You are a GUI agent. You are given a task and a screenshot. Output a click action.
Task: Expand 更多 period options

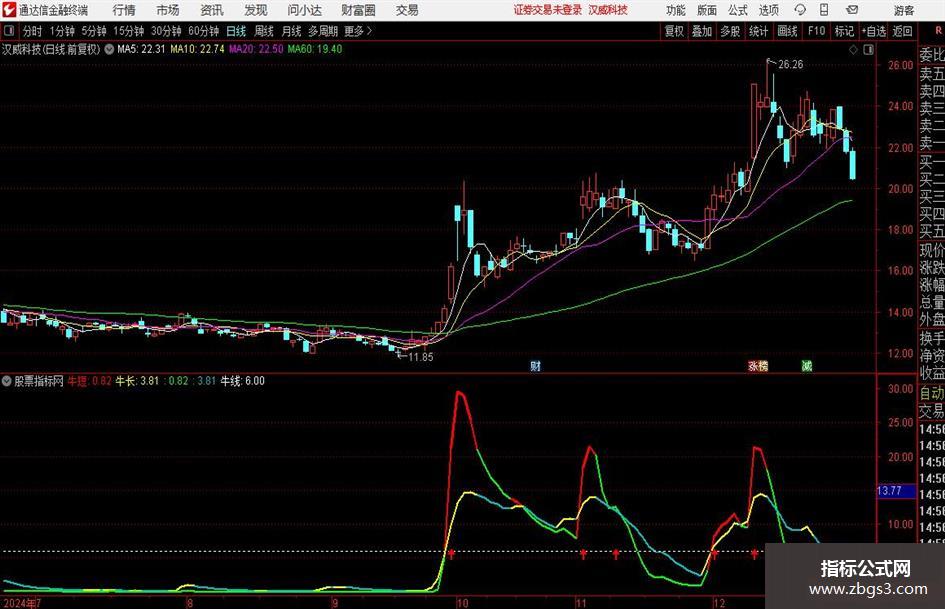pyautogui.click(x=358, y=31)
